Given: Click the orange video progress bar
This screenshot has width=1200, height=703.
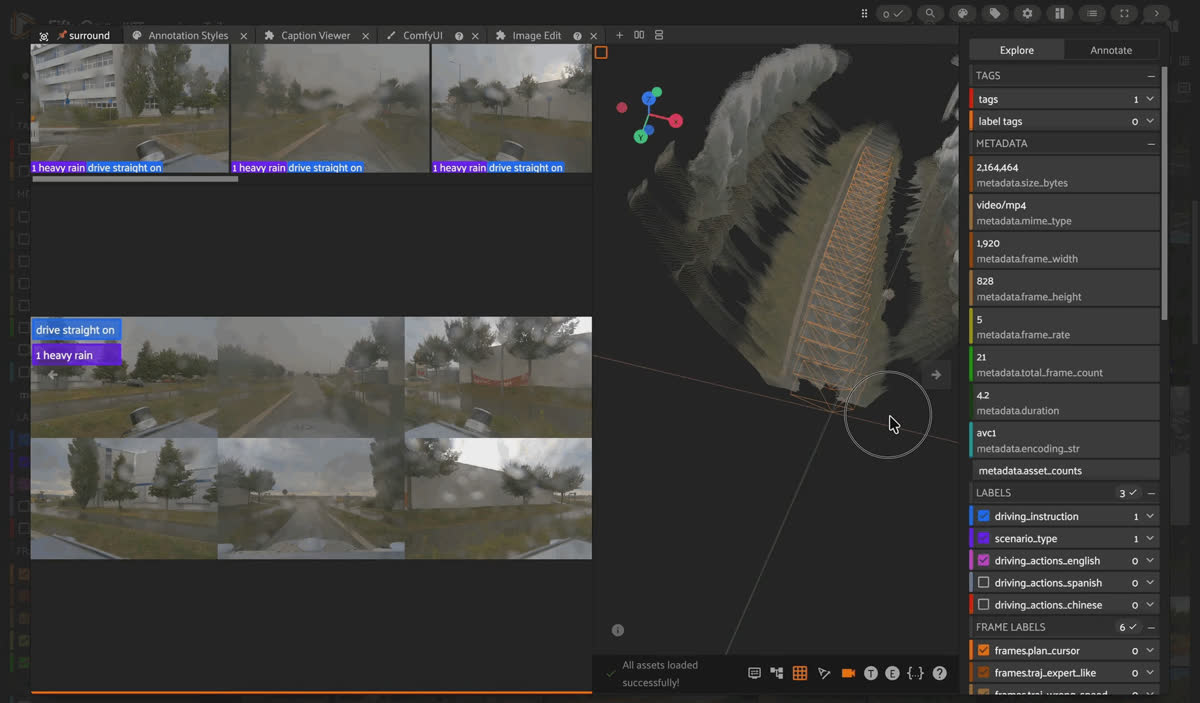Looking at the screenshot, I should (311, 692).
